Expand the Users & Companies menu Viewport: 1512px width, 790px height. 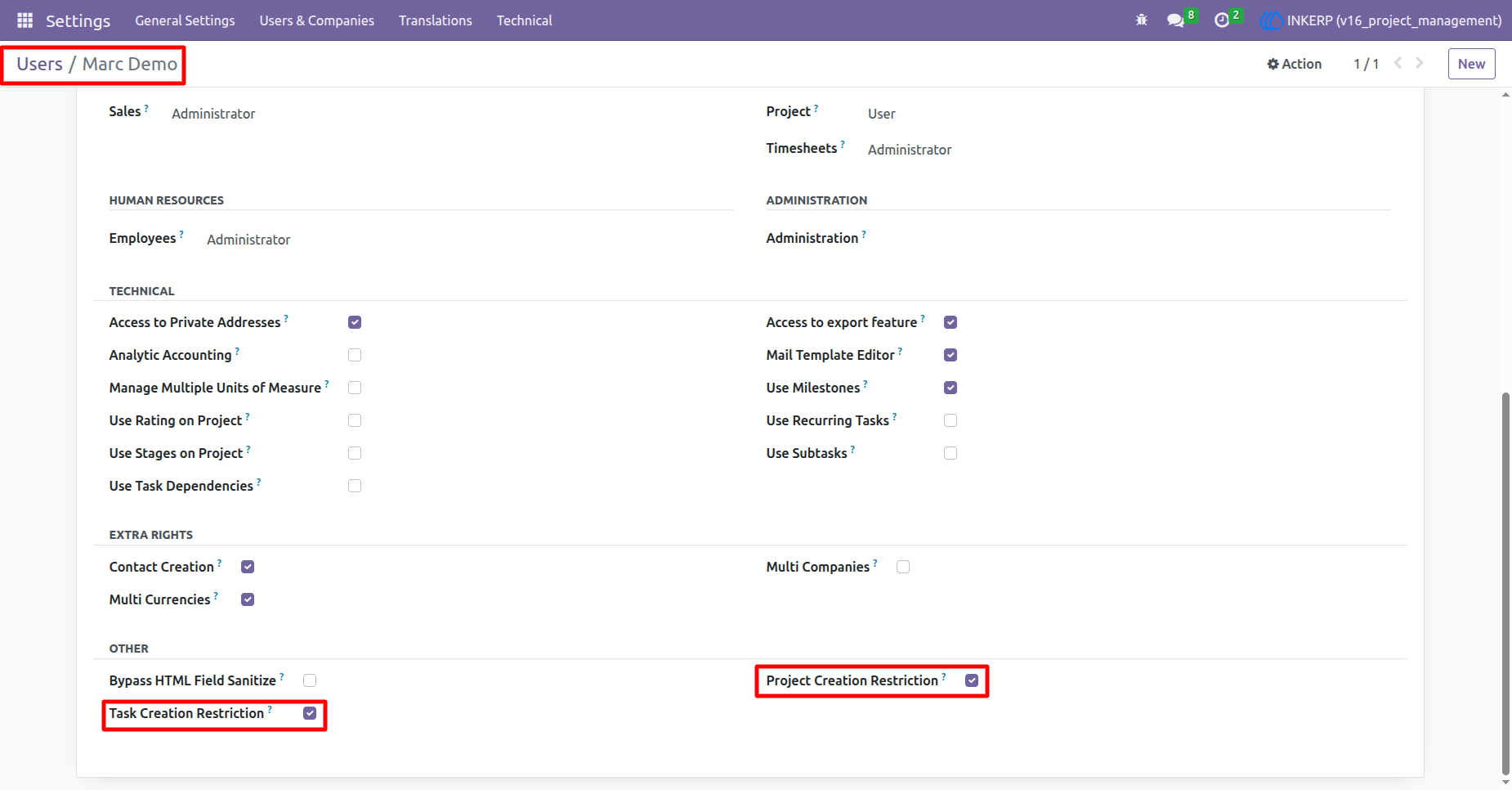317,20
